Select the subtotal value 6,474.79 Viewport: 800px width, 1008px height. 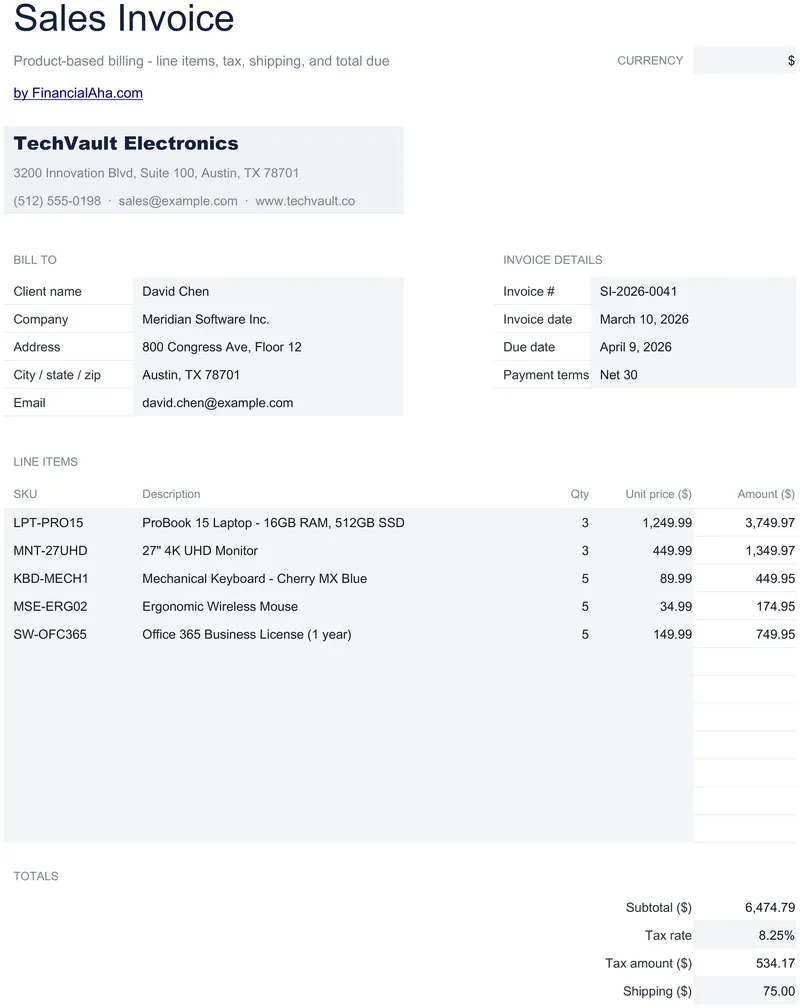pos(770,907)
